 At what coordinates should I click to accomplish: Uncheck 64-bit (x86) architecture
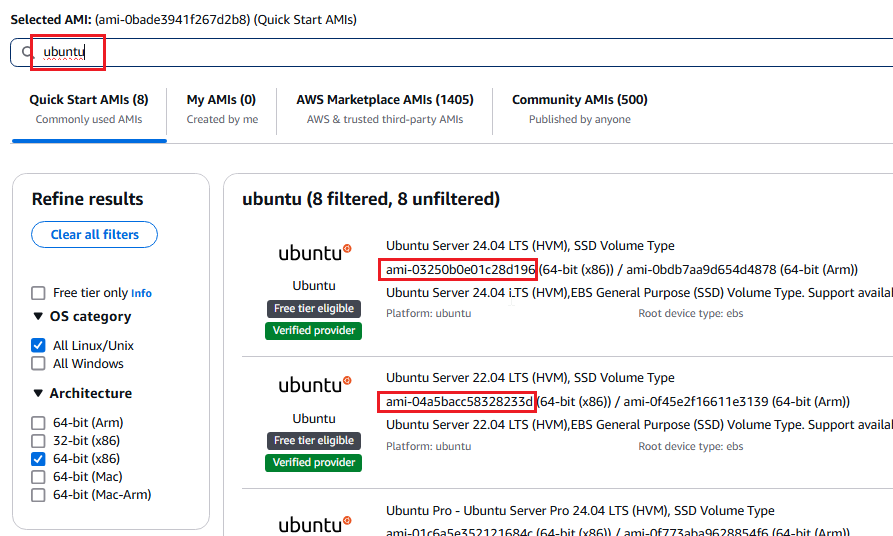(38, 459)
